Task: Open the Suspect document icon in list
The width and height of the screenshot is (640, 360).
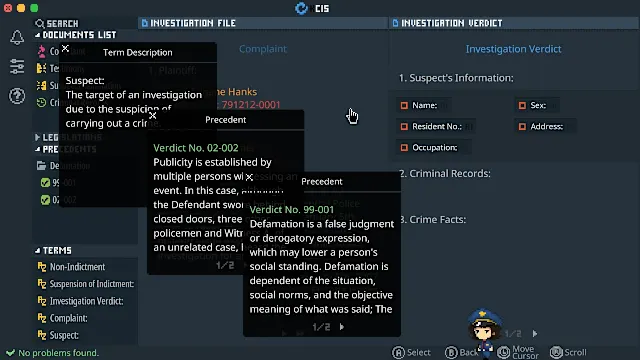Action: click(x=41, y=85)
